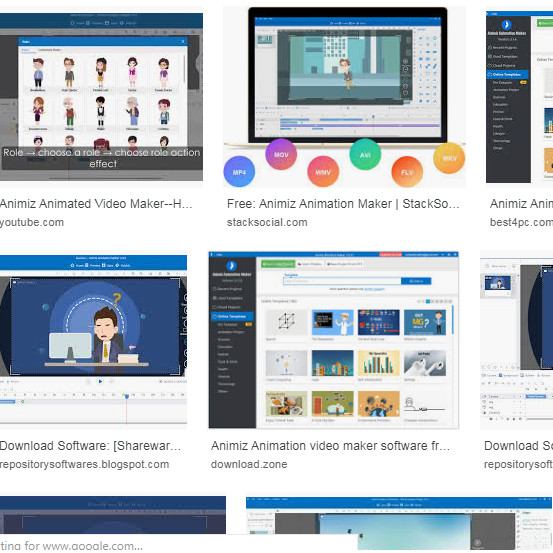Click the 'Animiz Animation video maker software fr...' title

click(x=330, y=446)
